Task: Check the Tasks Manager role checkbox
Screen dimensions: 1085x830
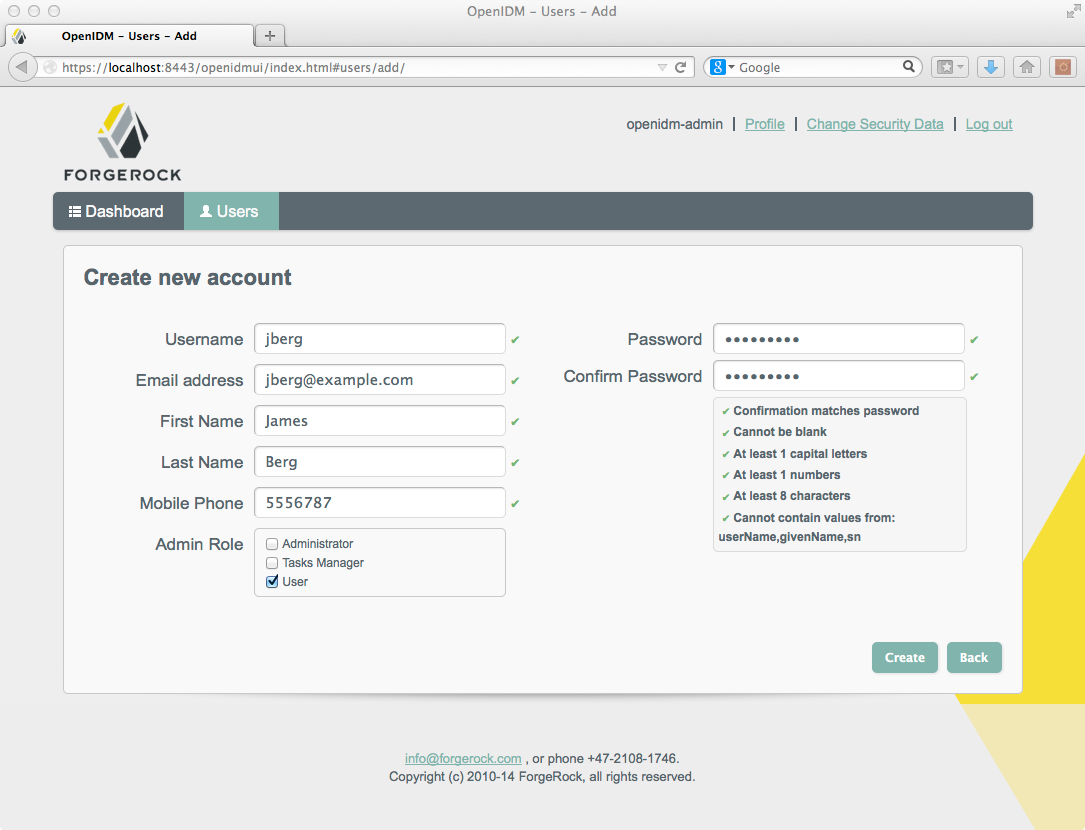Action: click(x=272, y=563)
